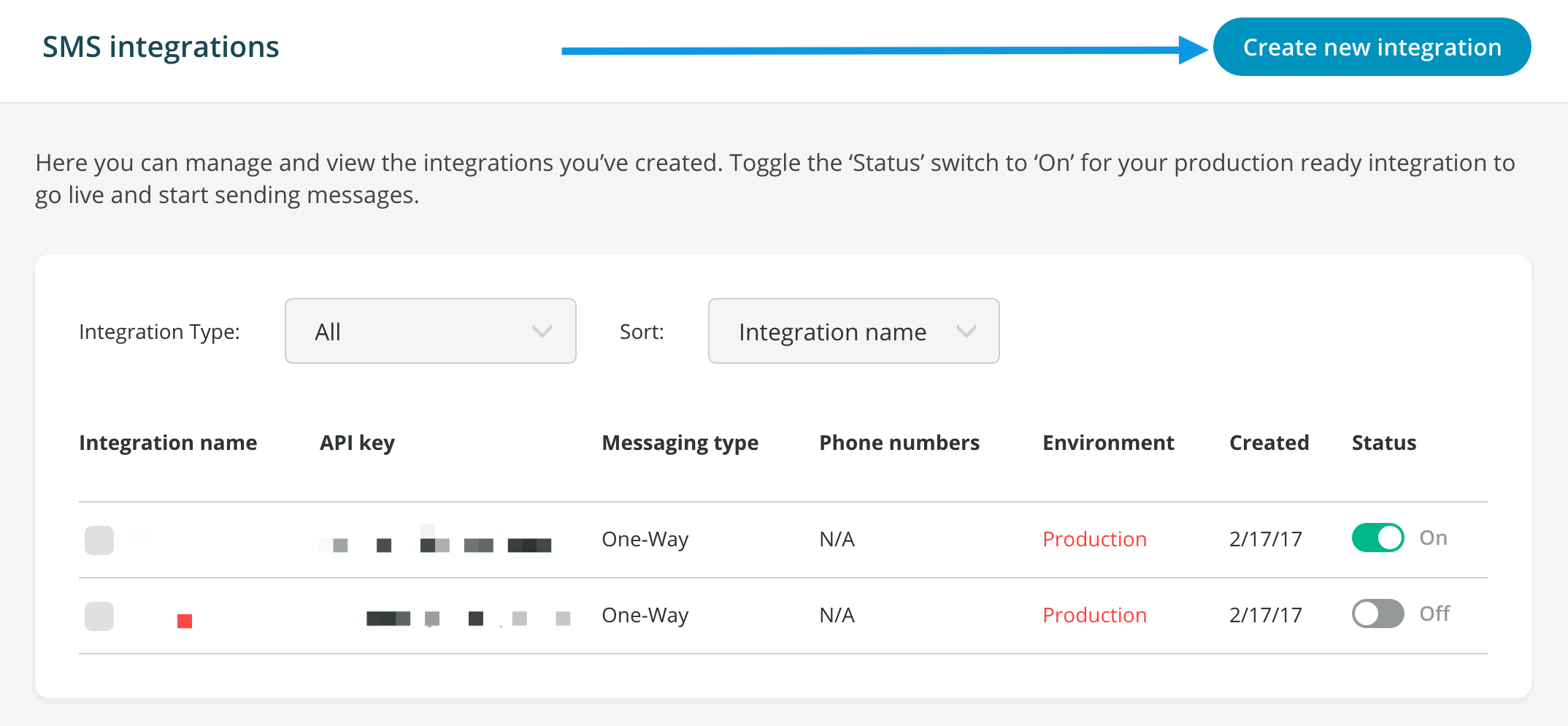Click the Status column header
Viewport: 1568px width, 726px height.
point(1383,443)
